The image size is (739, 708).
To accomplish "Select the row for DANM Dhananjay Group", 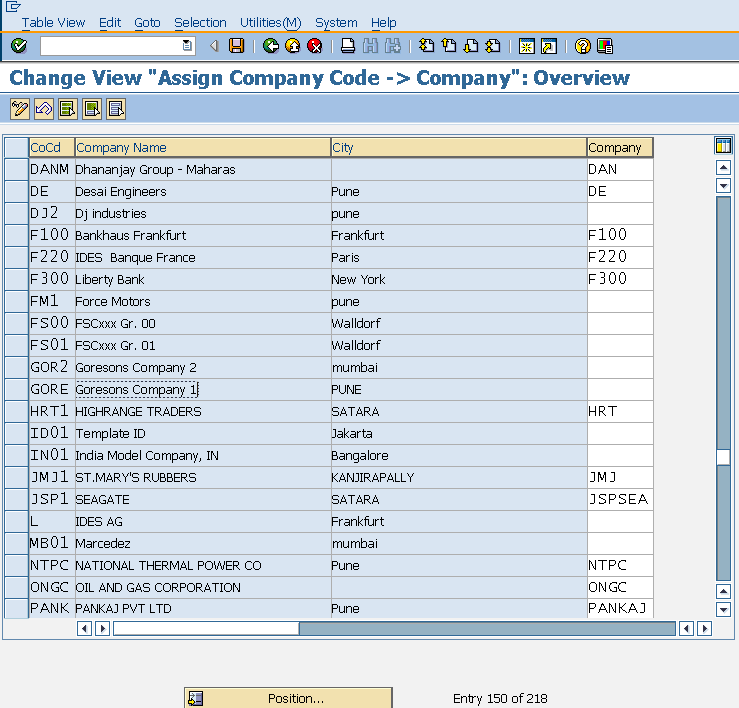I will (x=16, y=170).
